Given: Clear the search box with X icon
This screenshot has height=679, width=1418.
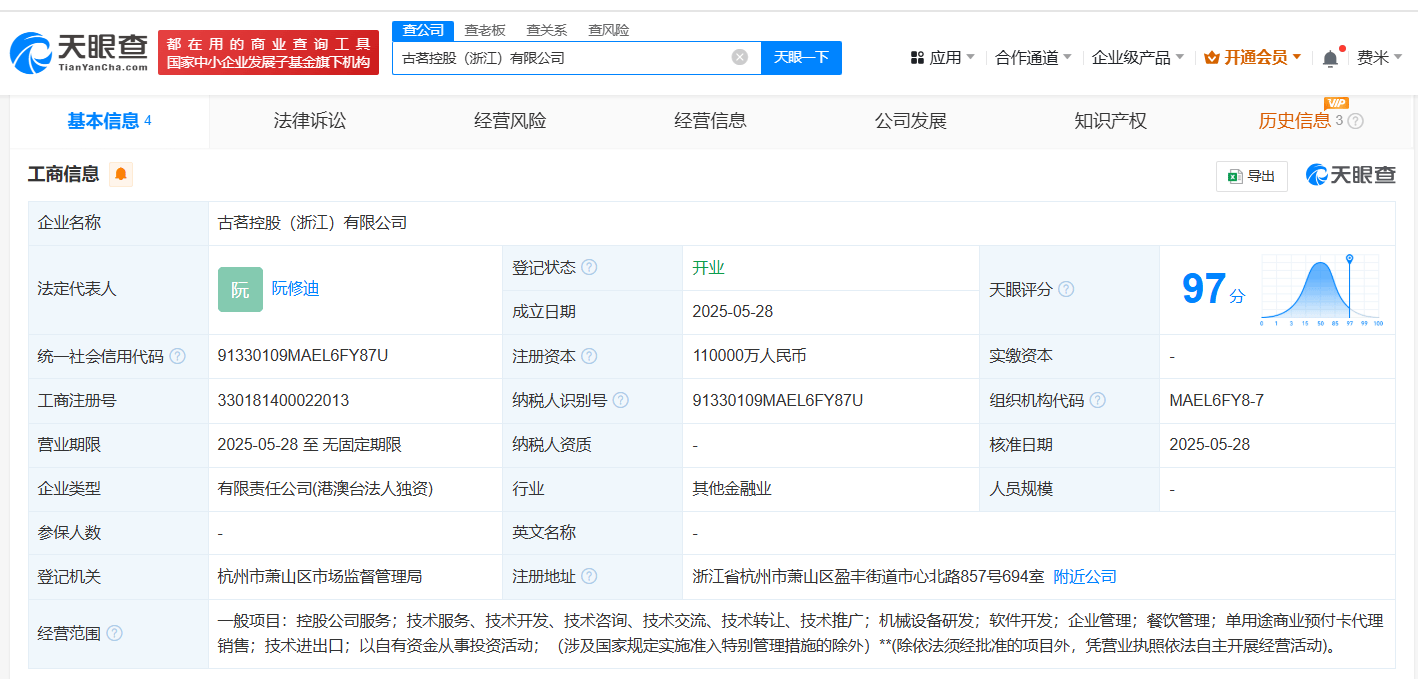Looking at the screenshot, I should pos(740,57).
